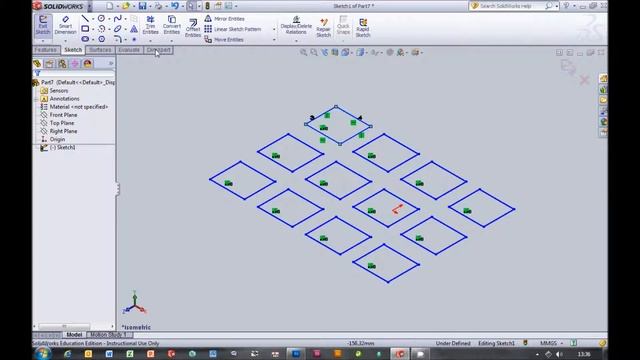Click Repair Sketch tool

click(x=323, y=28)
